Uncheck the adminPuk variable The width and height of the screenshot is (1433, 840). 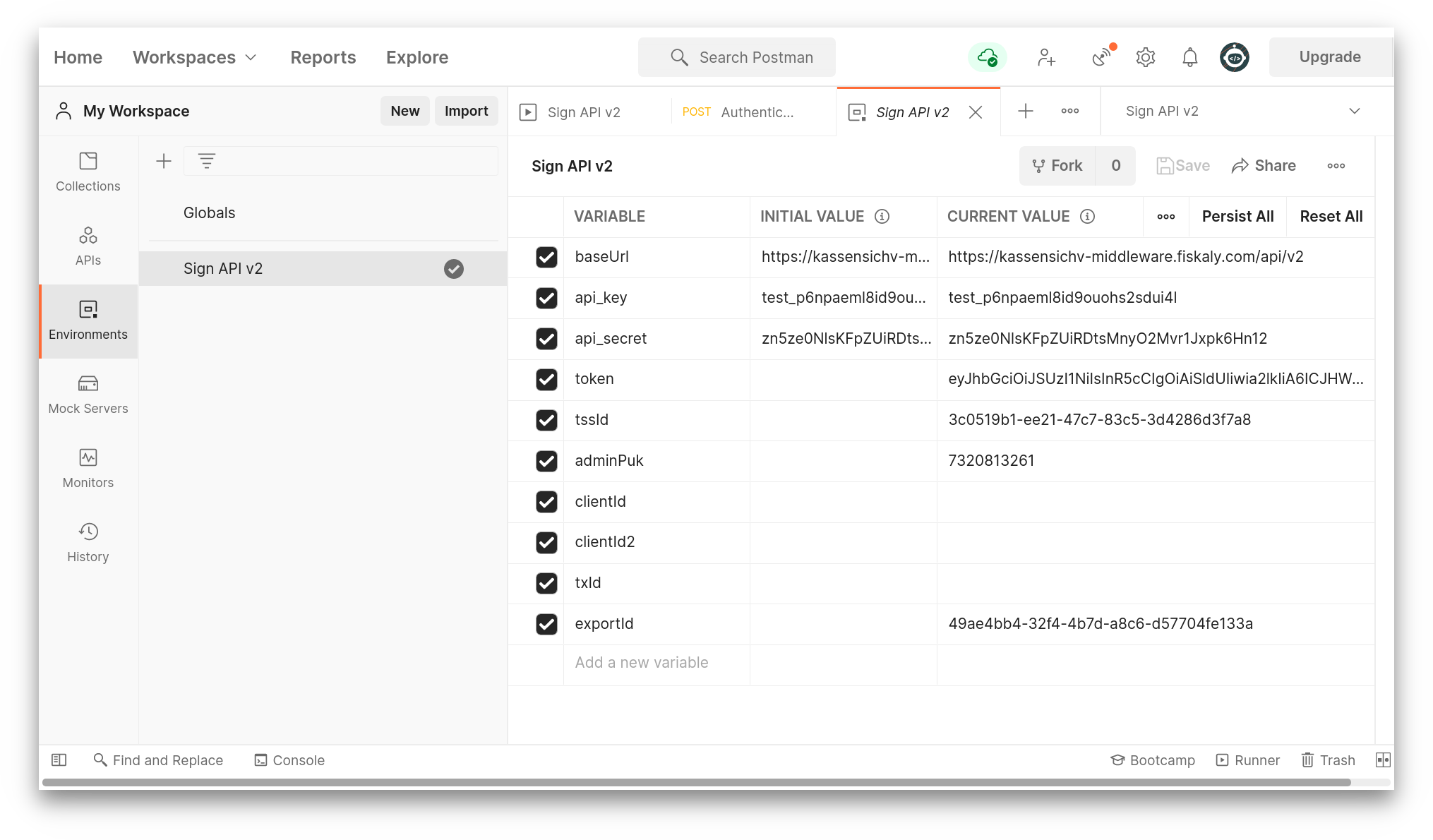click(546, 461)
